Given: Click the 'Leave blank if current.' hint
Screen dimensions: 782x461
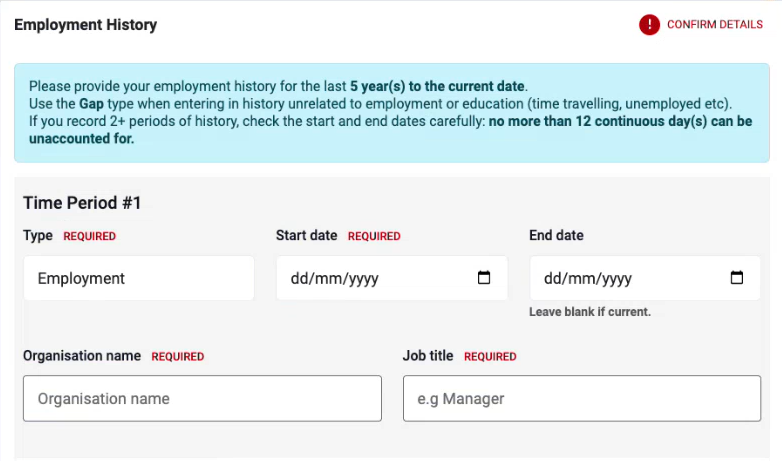Looking at the screenshot, I should (590, 312).
